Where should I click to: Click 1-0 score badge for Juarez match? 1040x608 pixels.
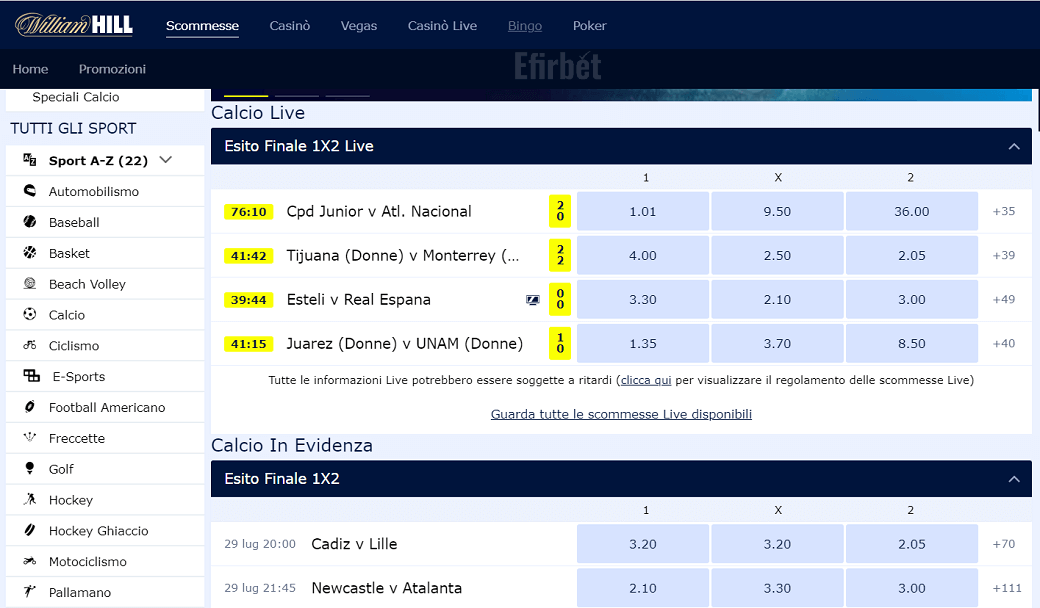click(560, 343)
